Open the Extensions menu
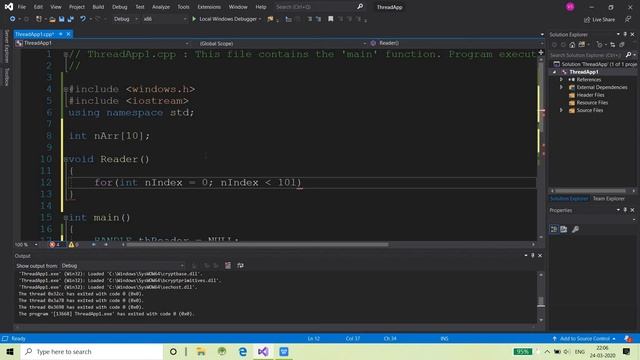The width and height of the screenshot is (640, 360). [x=209, y=7]
